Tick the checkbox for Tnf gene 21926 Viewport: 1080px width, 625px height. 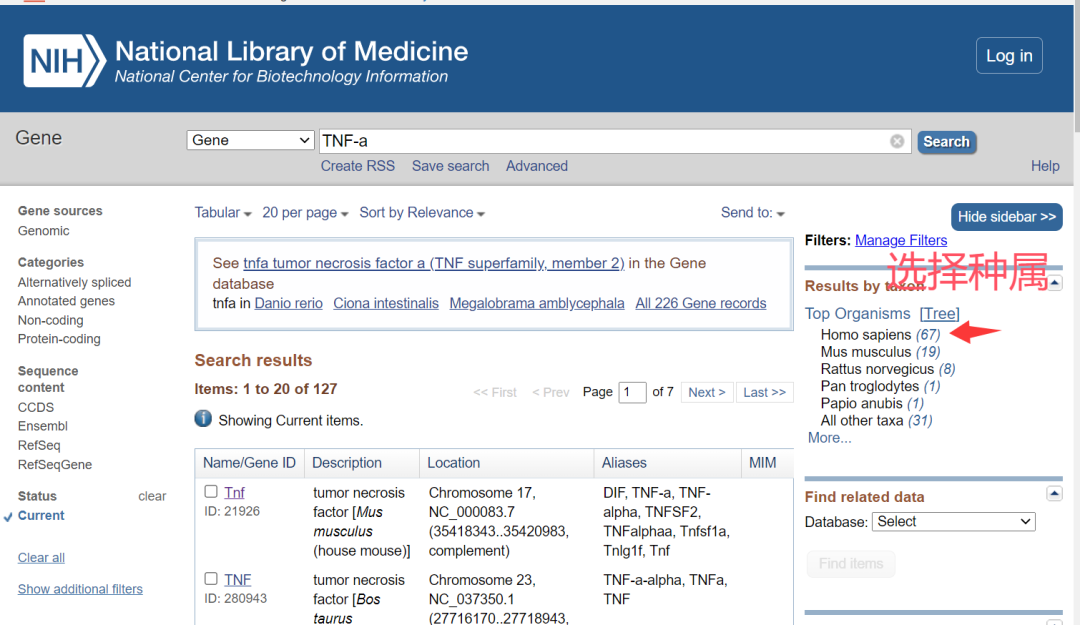click(211, 492)
